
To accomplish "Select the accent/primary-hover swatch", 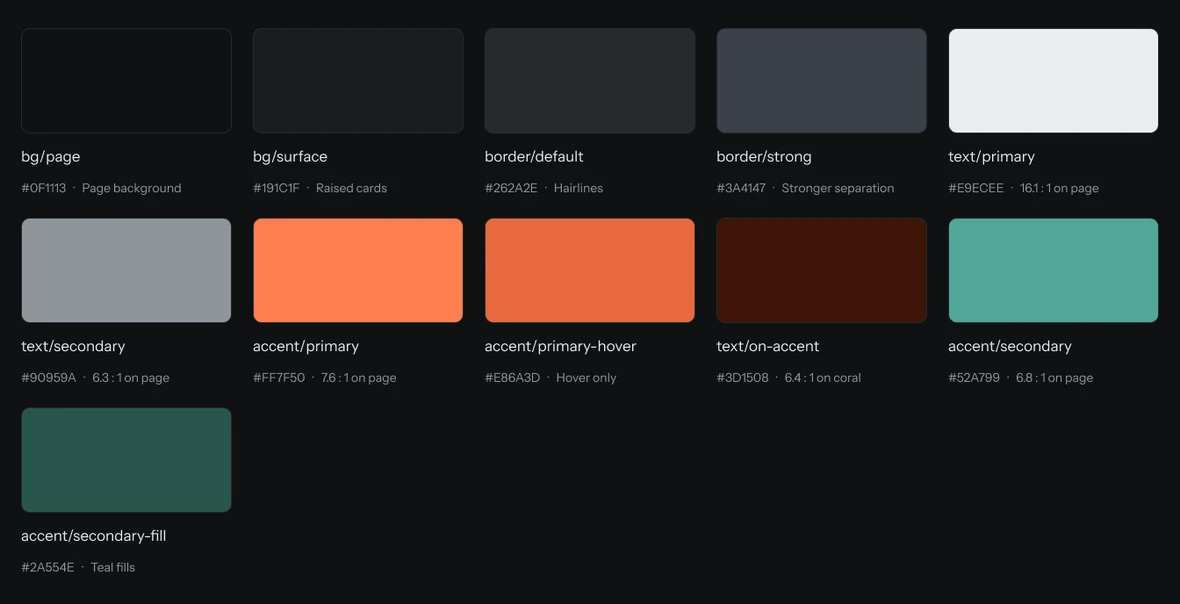I will coord(590,270).
